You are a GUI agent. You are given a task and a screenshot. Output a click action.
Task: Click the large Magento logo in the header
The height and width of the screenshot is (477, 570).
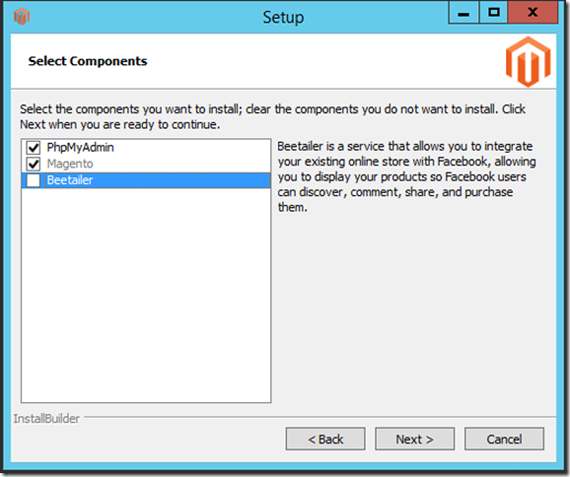point(528,61)
